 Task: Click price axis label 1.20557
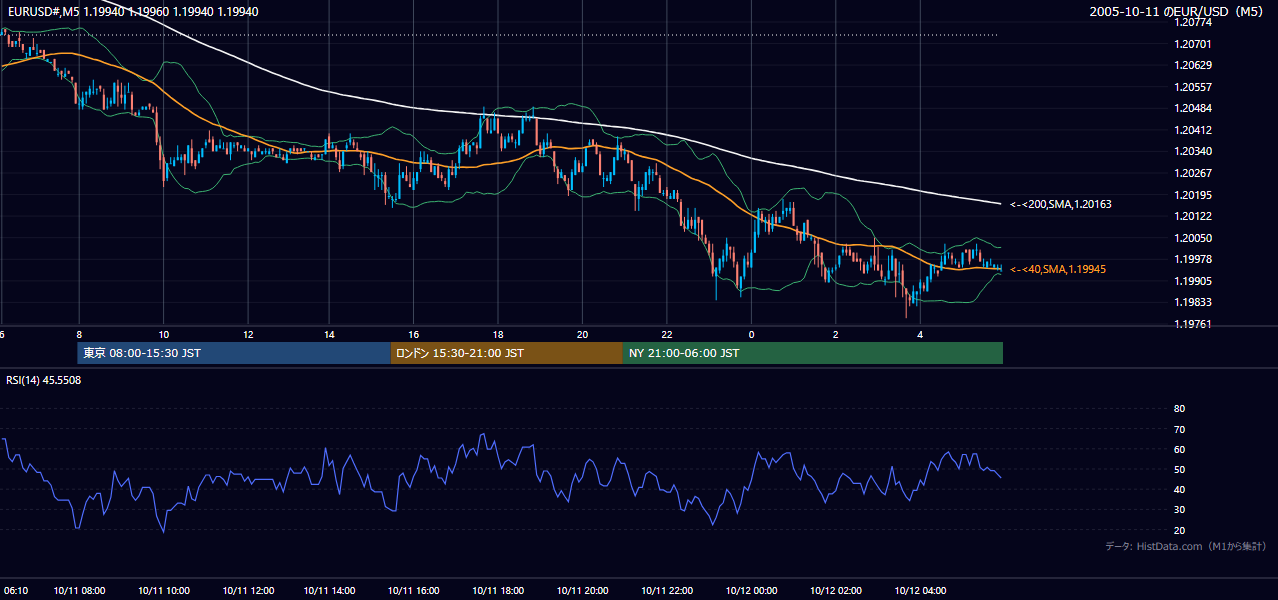coord(1192,87)
